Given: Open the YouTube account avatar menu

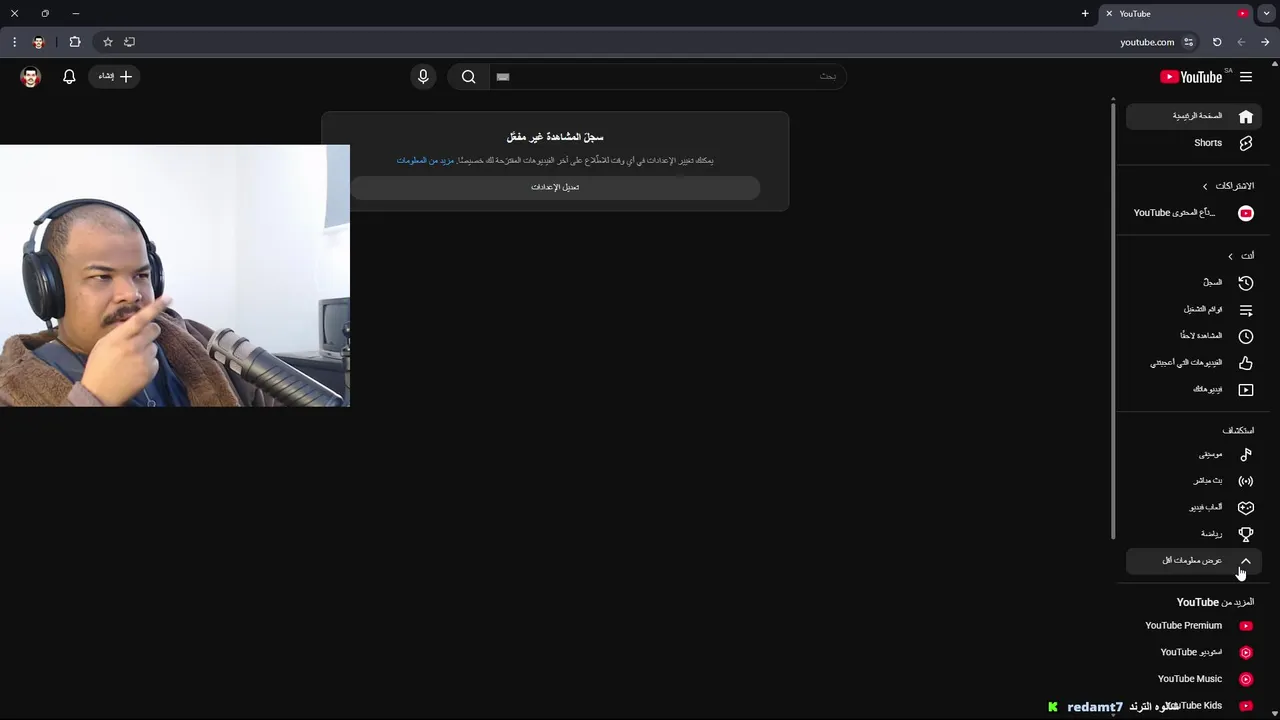Looking at the screenshot, I should click(x=30, y=77).
